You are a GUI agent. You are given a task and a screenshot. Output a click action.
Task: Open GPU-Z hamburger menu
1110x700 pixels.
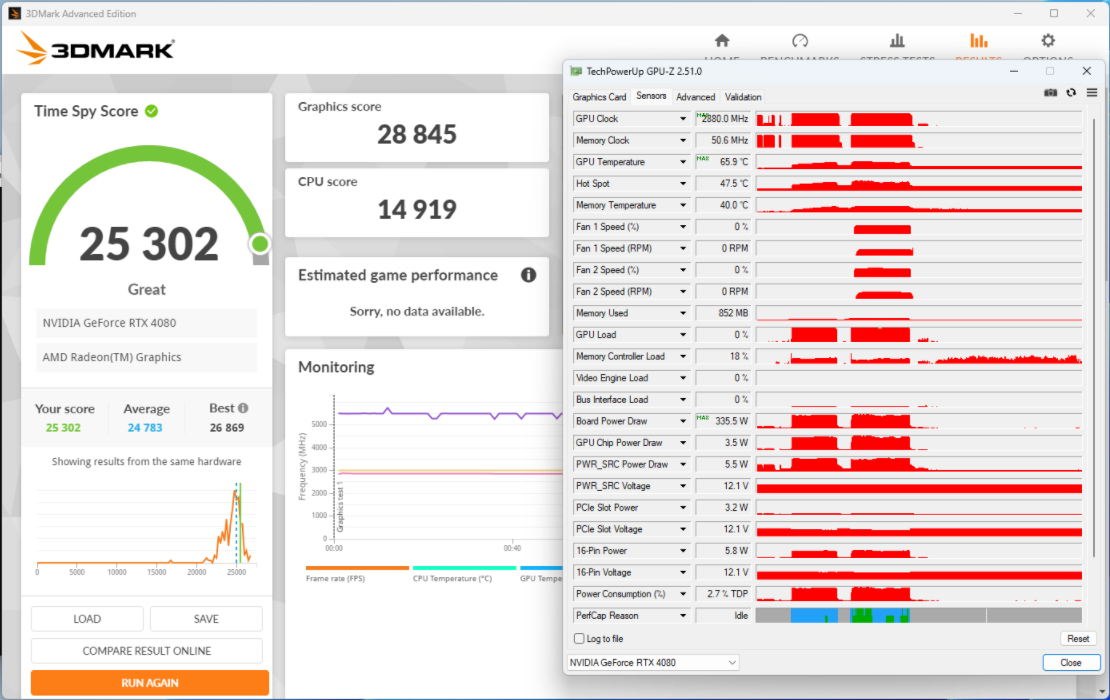pos(1091,92)
